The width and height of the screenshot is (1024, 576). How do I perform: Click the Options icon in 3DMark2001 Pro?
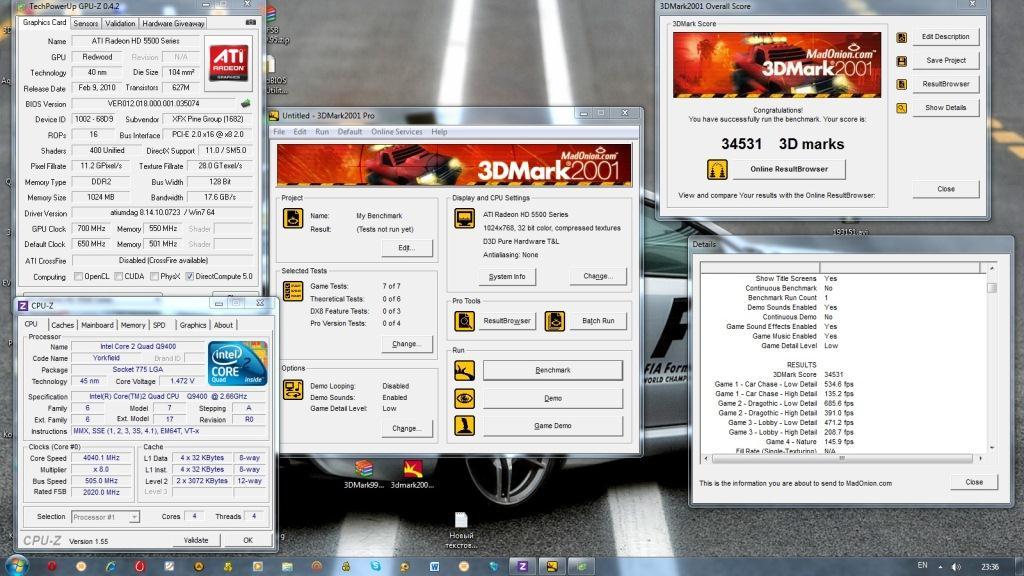coord(293,390)
